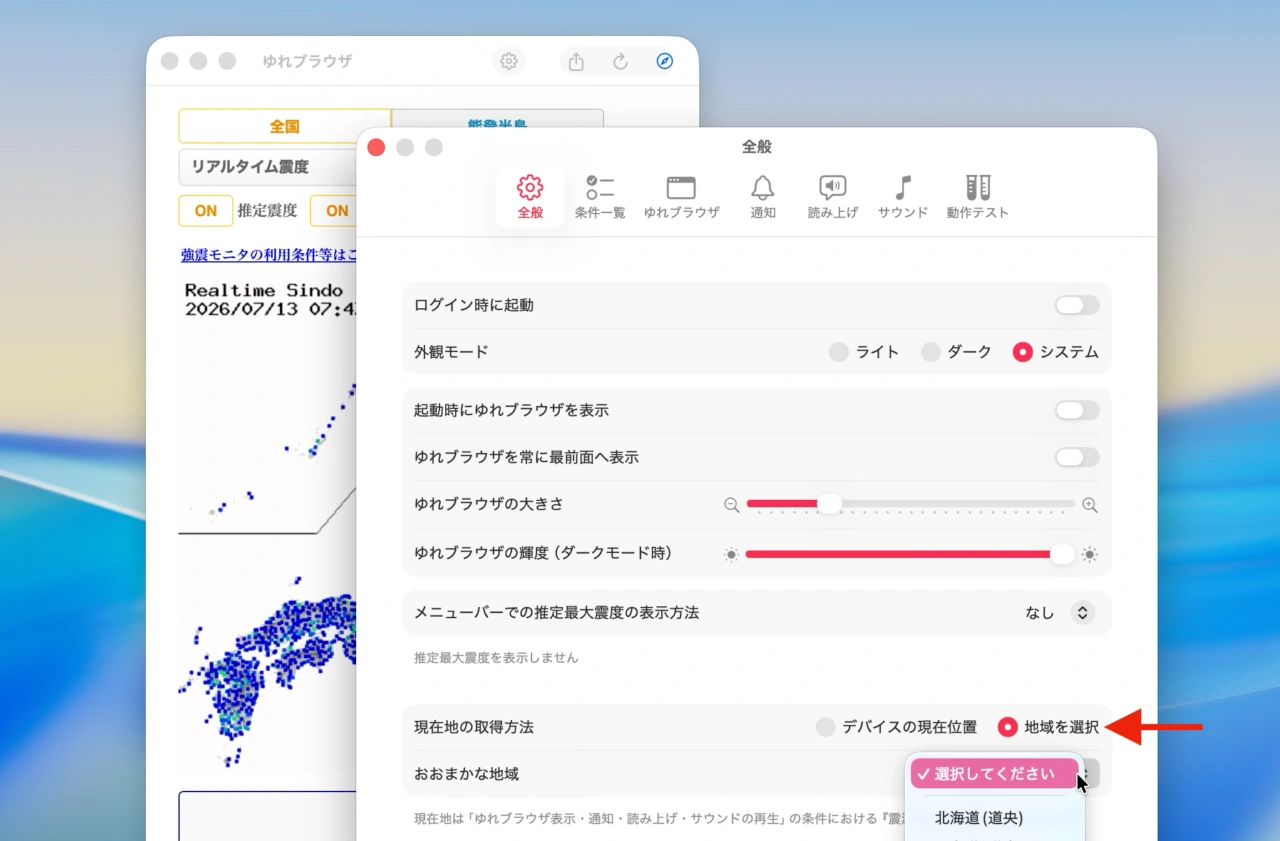Adjust the ゆれブラウザの大きさ slider
Image resolution: width=1280 pixels, height=841 pixels.
(910, 504)
